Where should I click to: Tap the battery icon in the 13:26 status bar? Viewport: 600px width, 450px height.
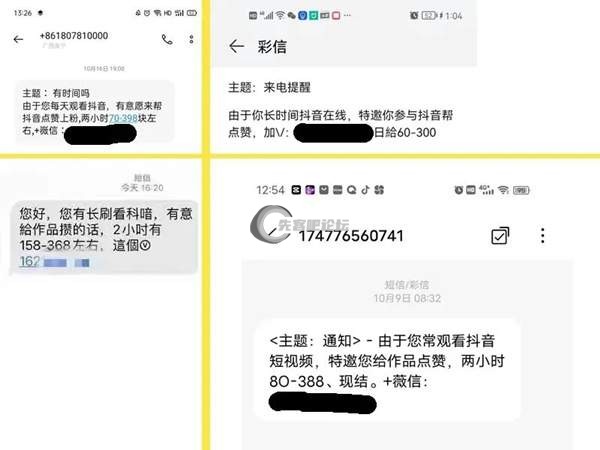(192, 13)
